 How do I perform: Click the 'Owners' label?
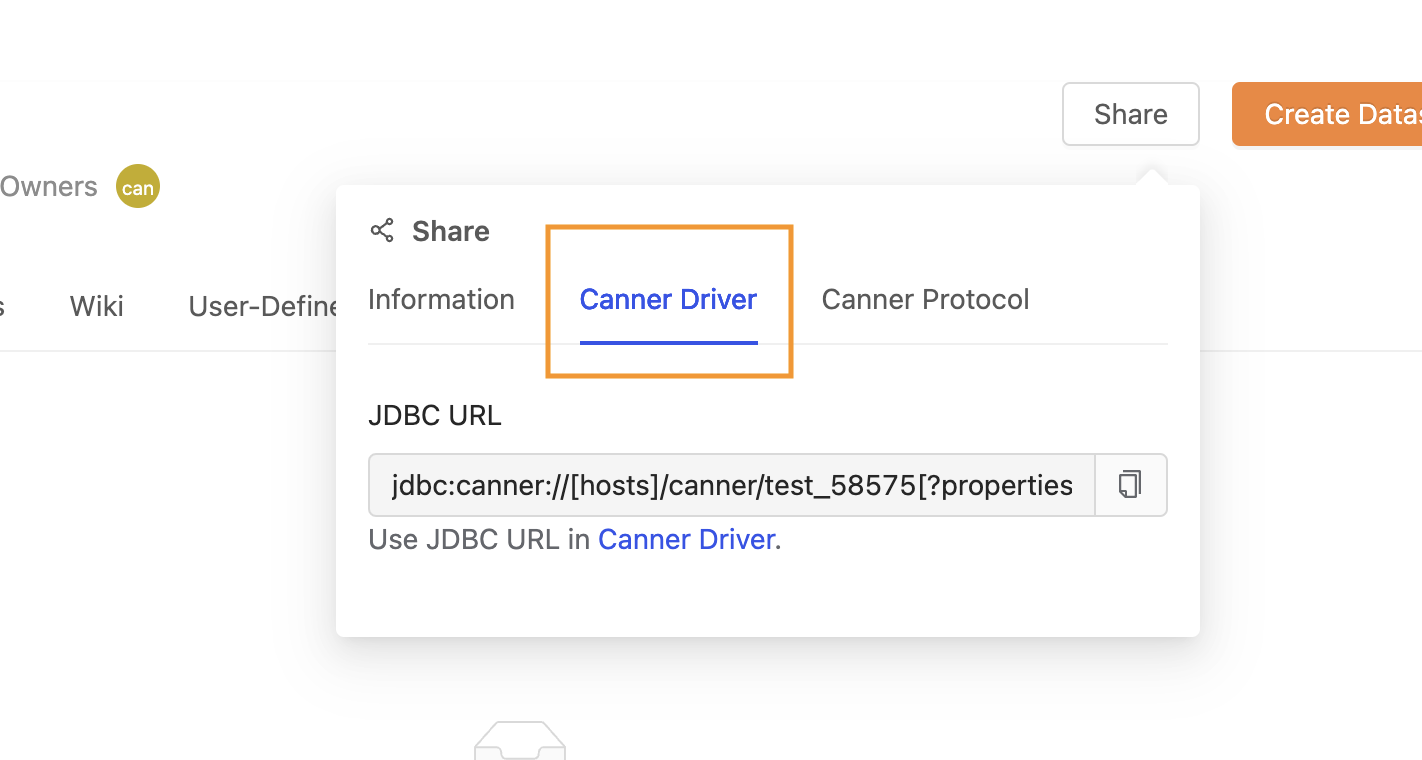pos(48,186)
